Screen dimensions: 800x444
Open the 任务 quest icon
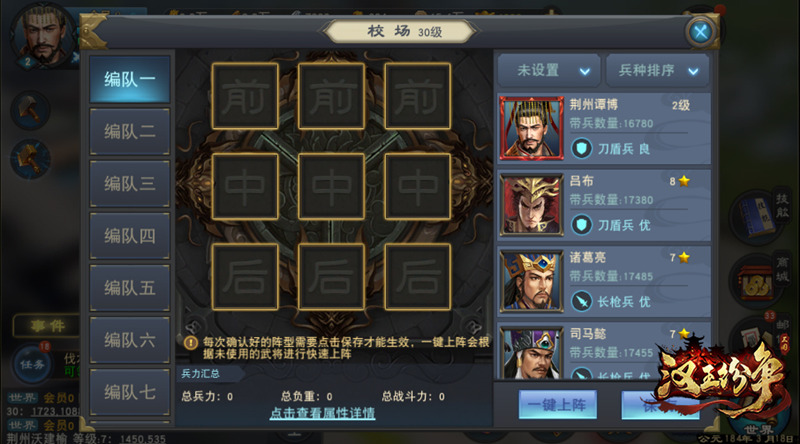(x=32, y=363)
